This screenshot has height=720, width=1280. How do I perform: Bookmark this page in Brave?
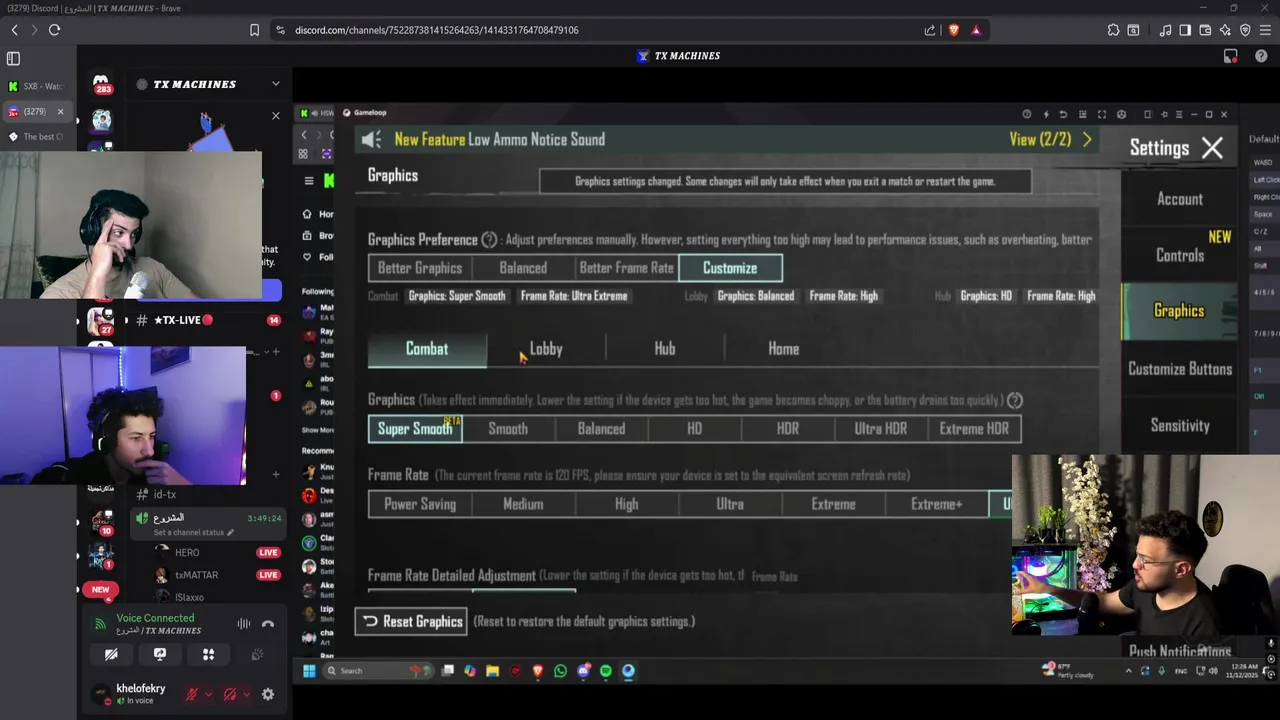(254, 30)
